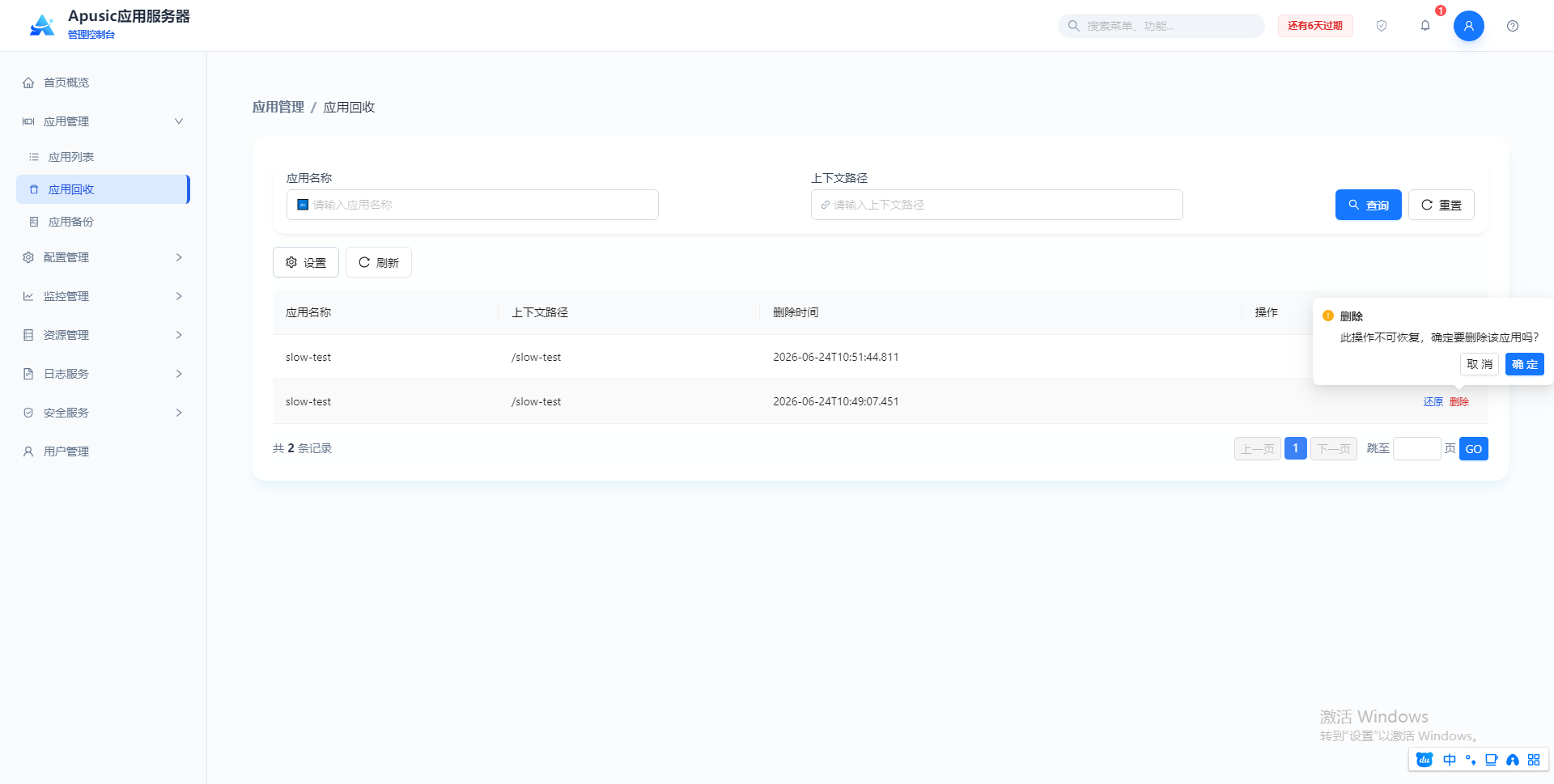Click the shield security icon in header

pos(1381,26)
